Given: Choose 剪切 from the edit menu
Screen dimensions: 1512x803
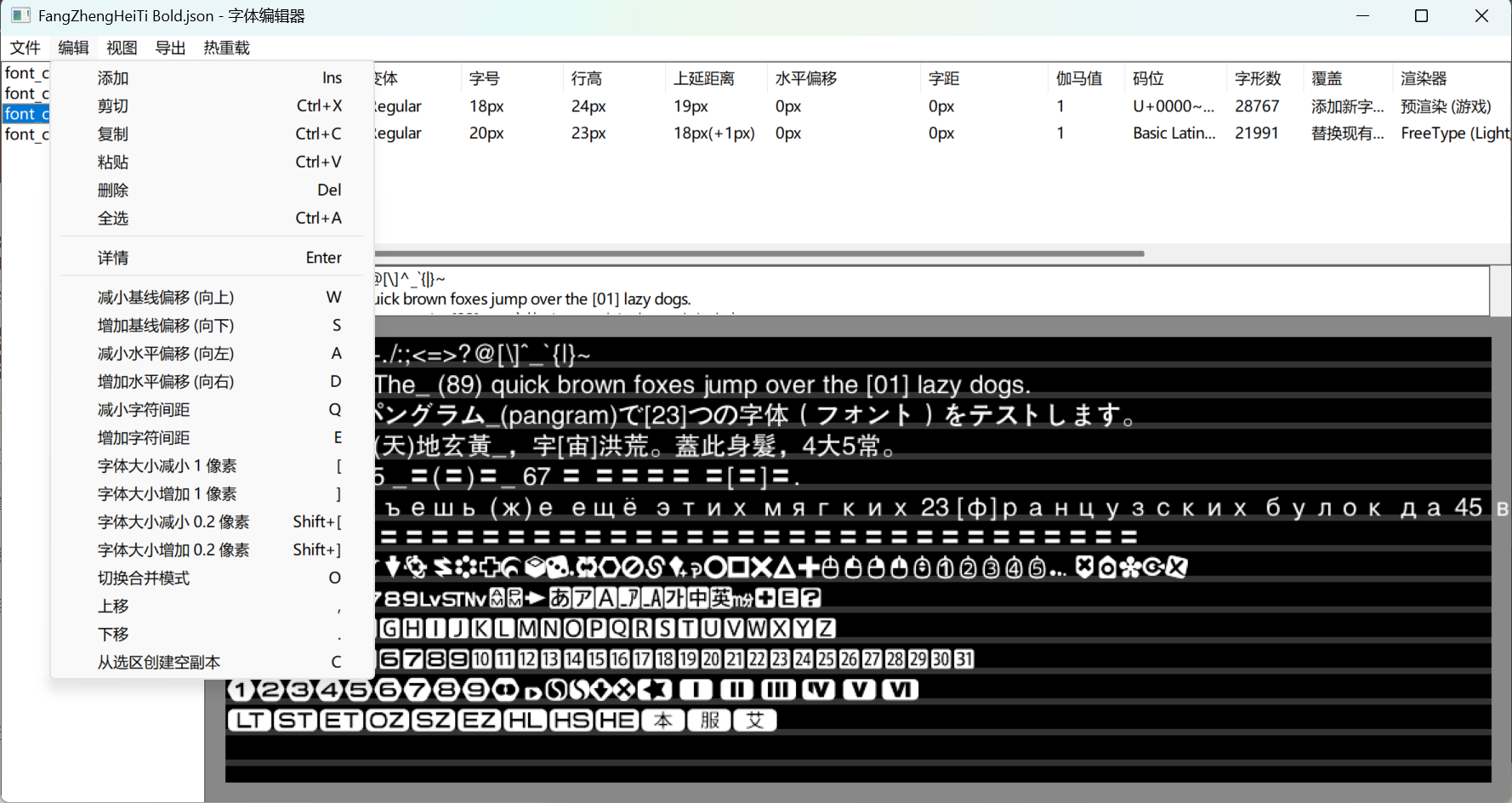Looking at the screenshot, I should click(113, 105).
